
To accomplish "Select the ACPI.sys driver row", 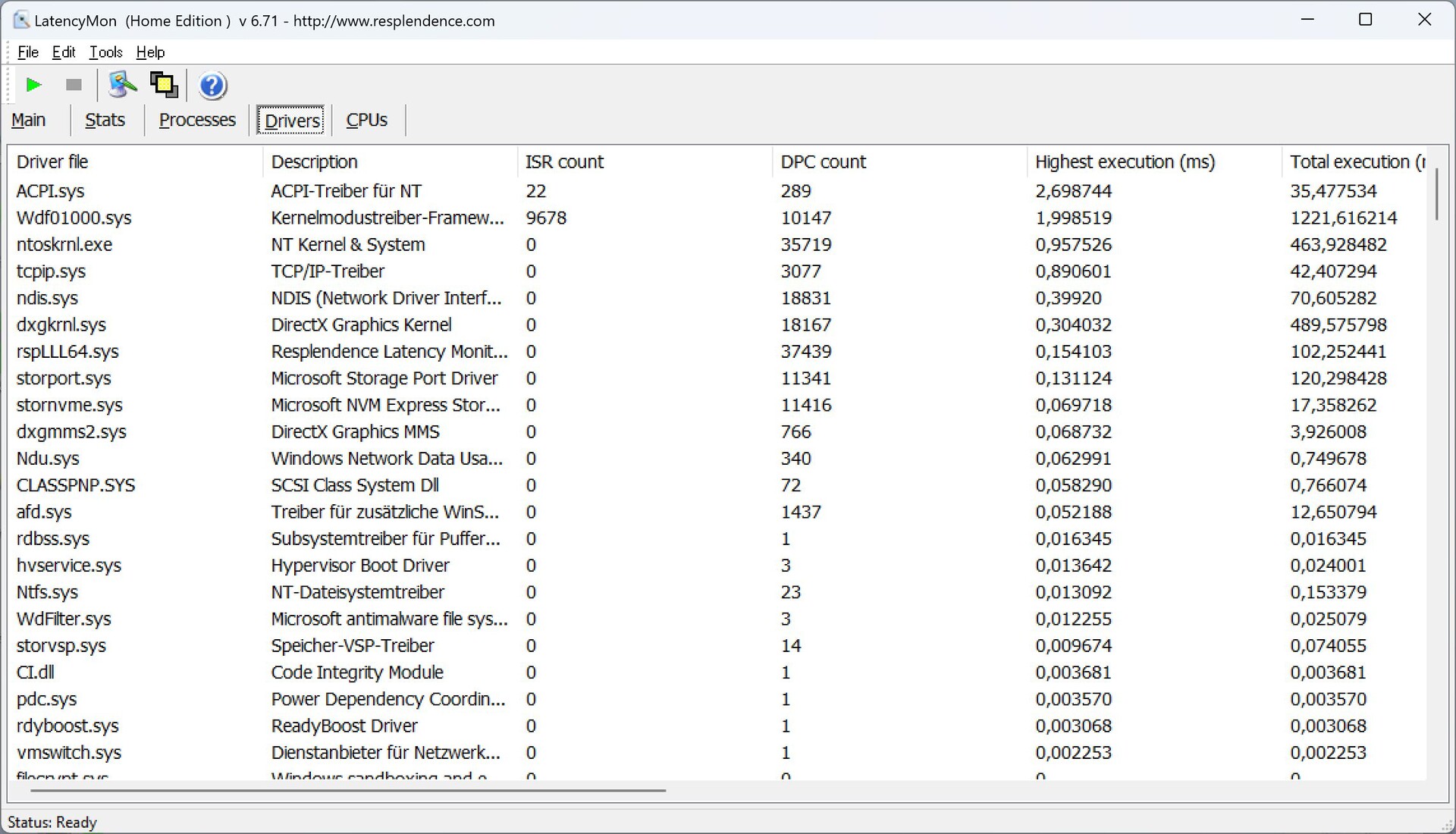I will (717, 191).
